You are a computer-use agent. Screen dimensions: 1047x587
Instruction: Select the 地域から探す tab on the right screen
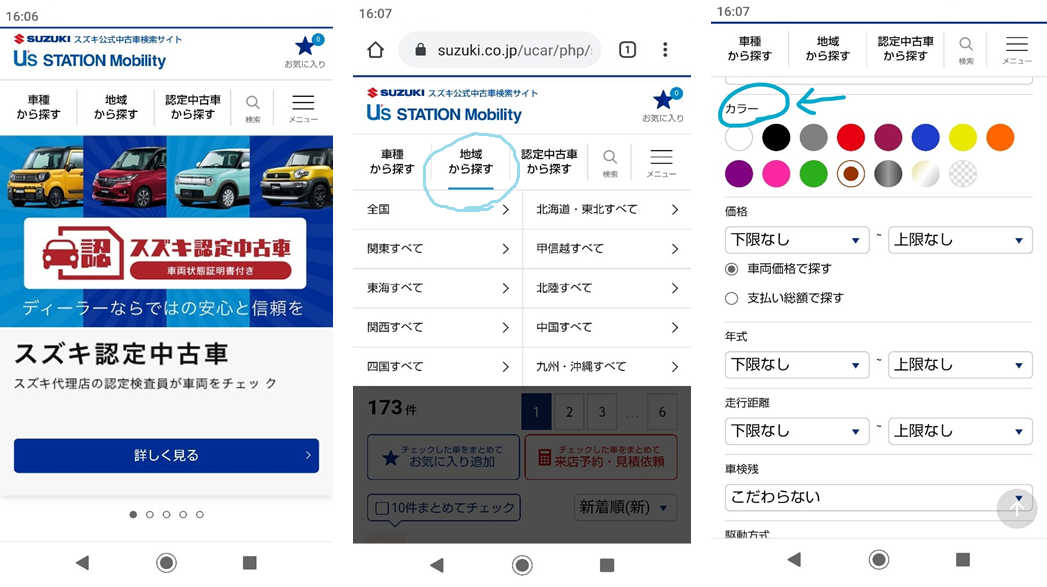coord(827,49)
